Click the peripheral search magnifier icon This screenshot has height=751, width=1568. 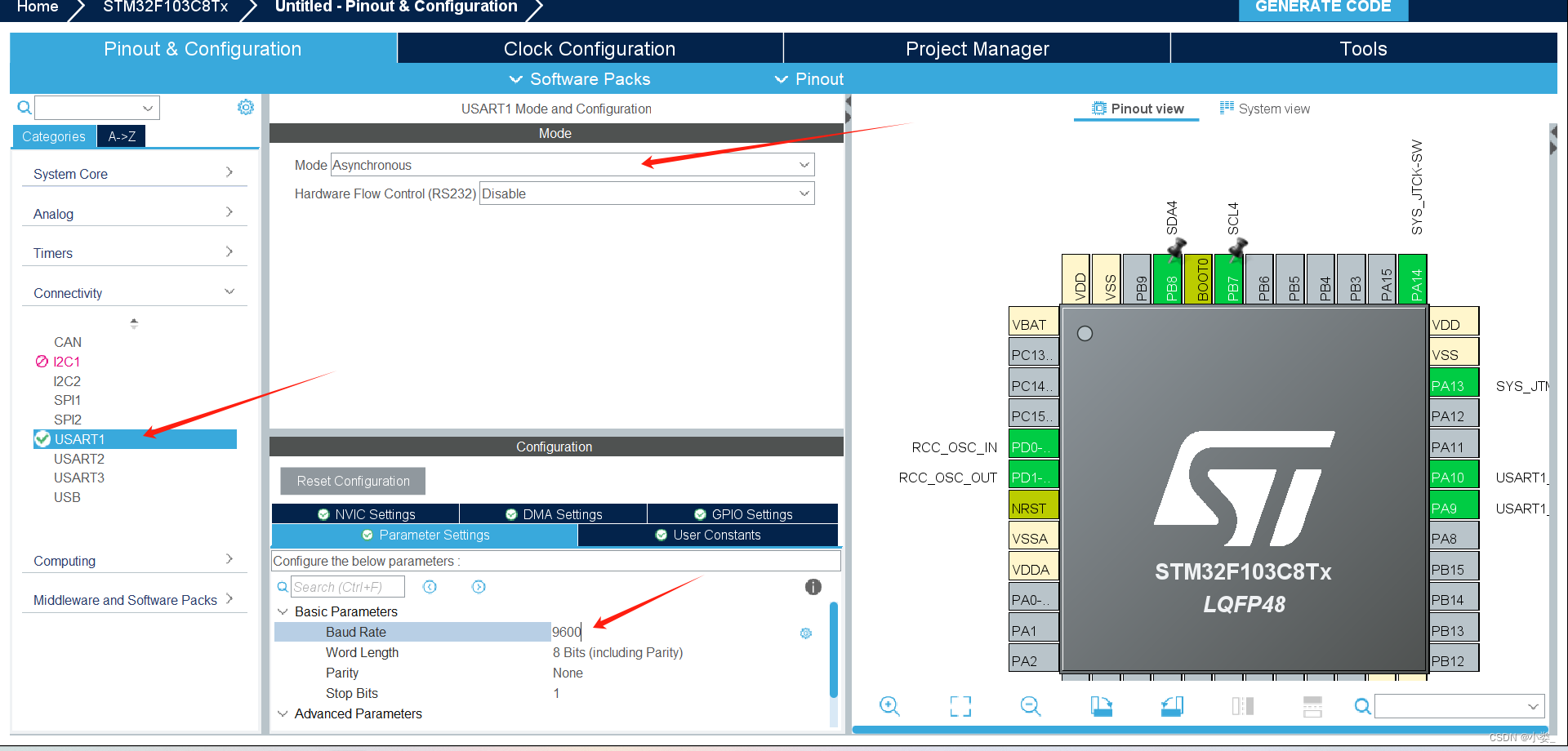tap(24, 107)
